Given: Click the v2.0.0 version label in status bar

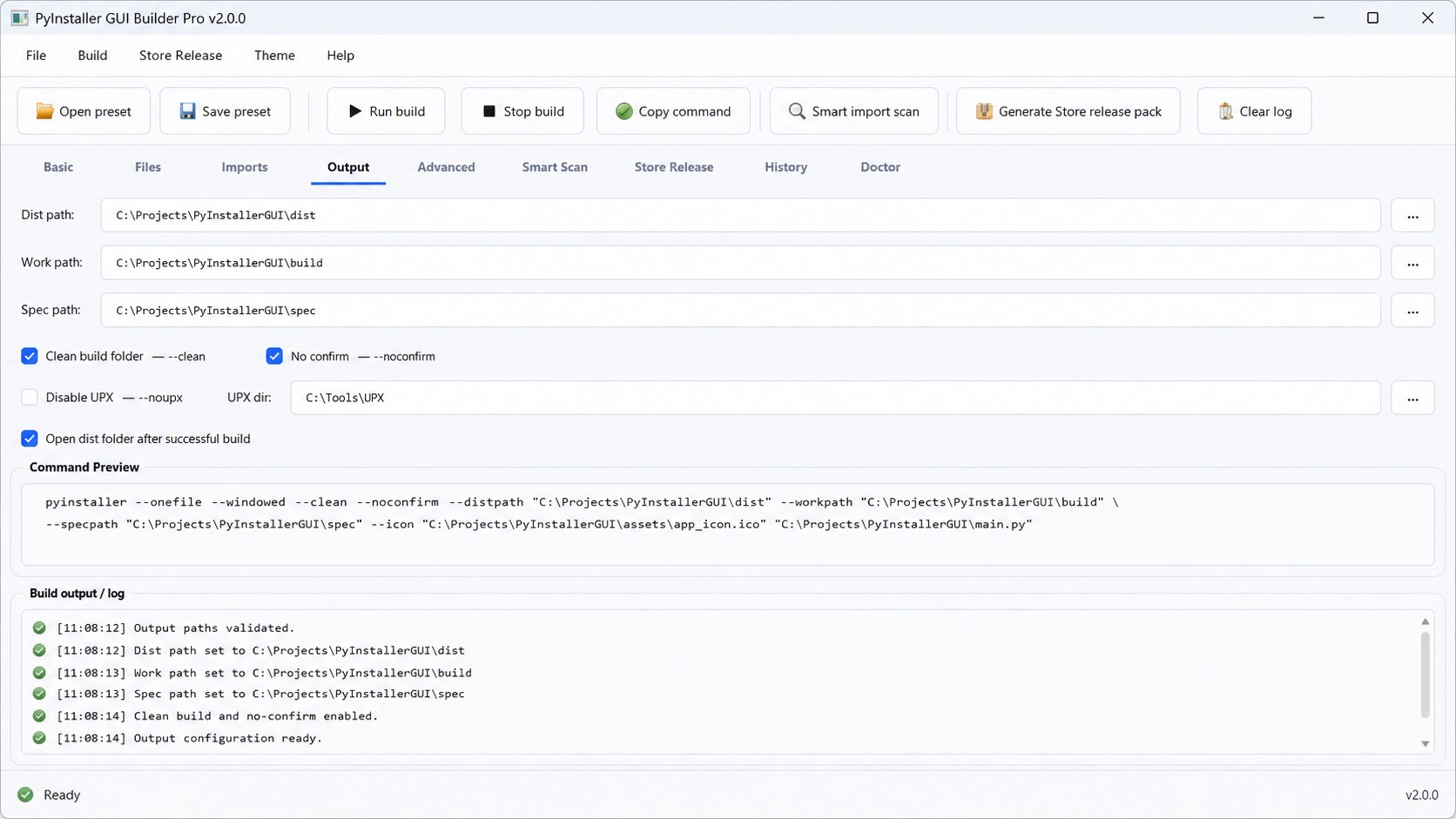Looking at the screenshot, I should pyautogui.click(x=1421, y=795).
